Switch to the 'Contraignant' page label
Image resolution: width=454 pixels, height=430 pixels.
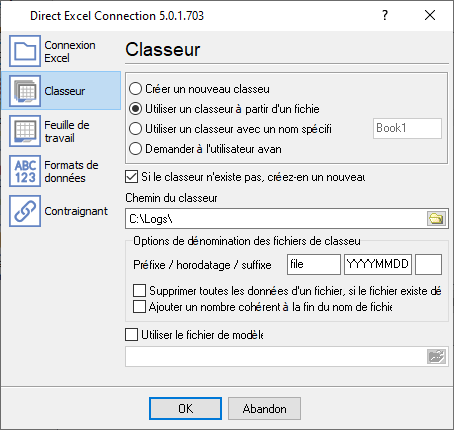76,211
